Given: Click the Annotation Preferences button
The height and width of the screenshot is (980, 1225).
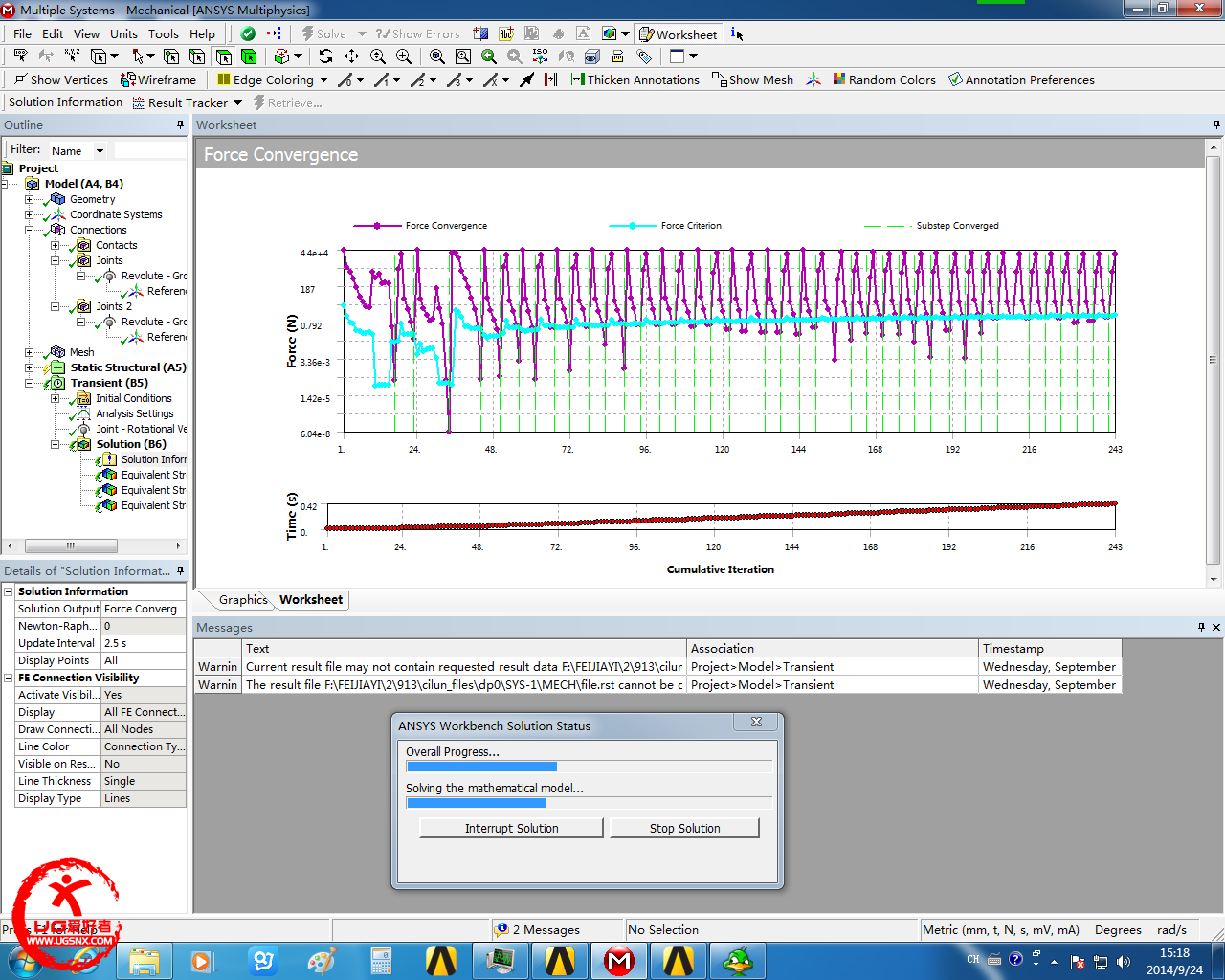Looking at the screenshot, I should tap(1021, 79).
